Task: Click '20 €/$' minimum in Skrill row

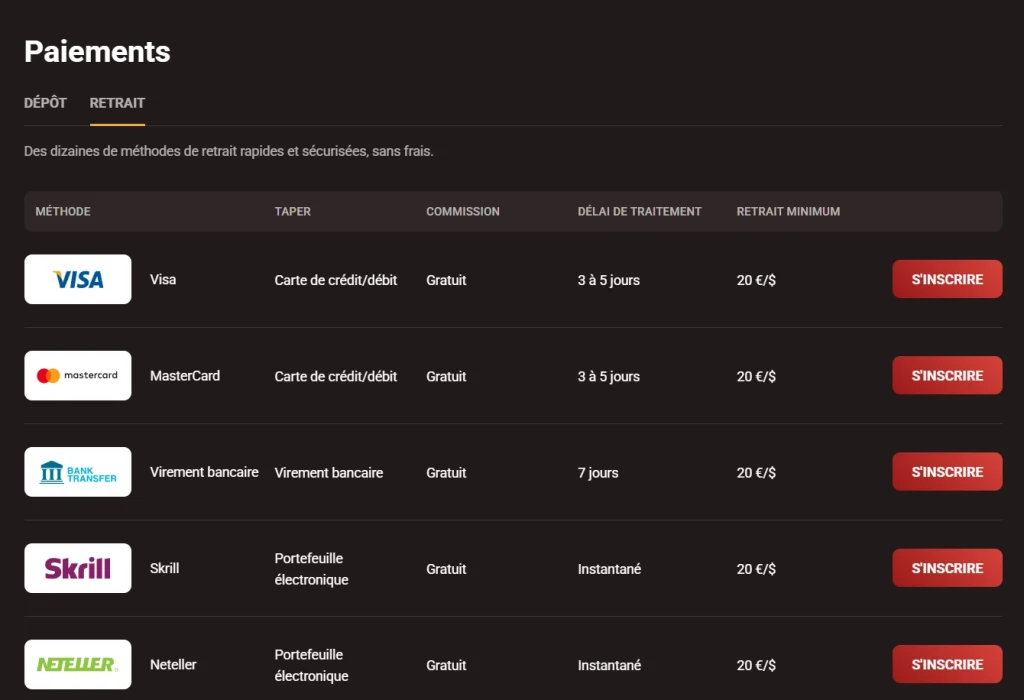Action: (x=756, y=569)
